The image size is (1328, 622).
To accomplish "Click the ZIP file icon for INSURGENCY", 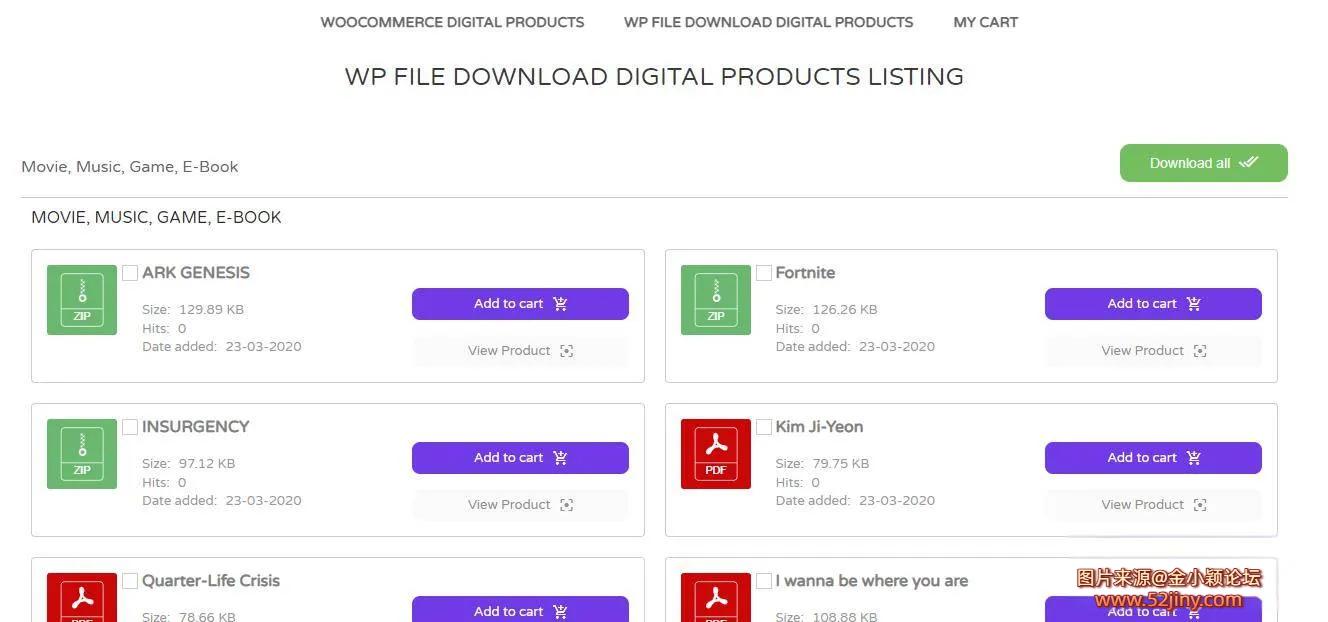I will click(82, 454).
